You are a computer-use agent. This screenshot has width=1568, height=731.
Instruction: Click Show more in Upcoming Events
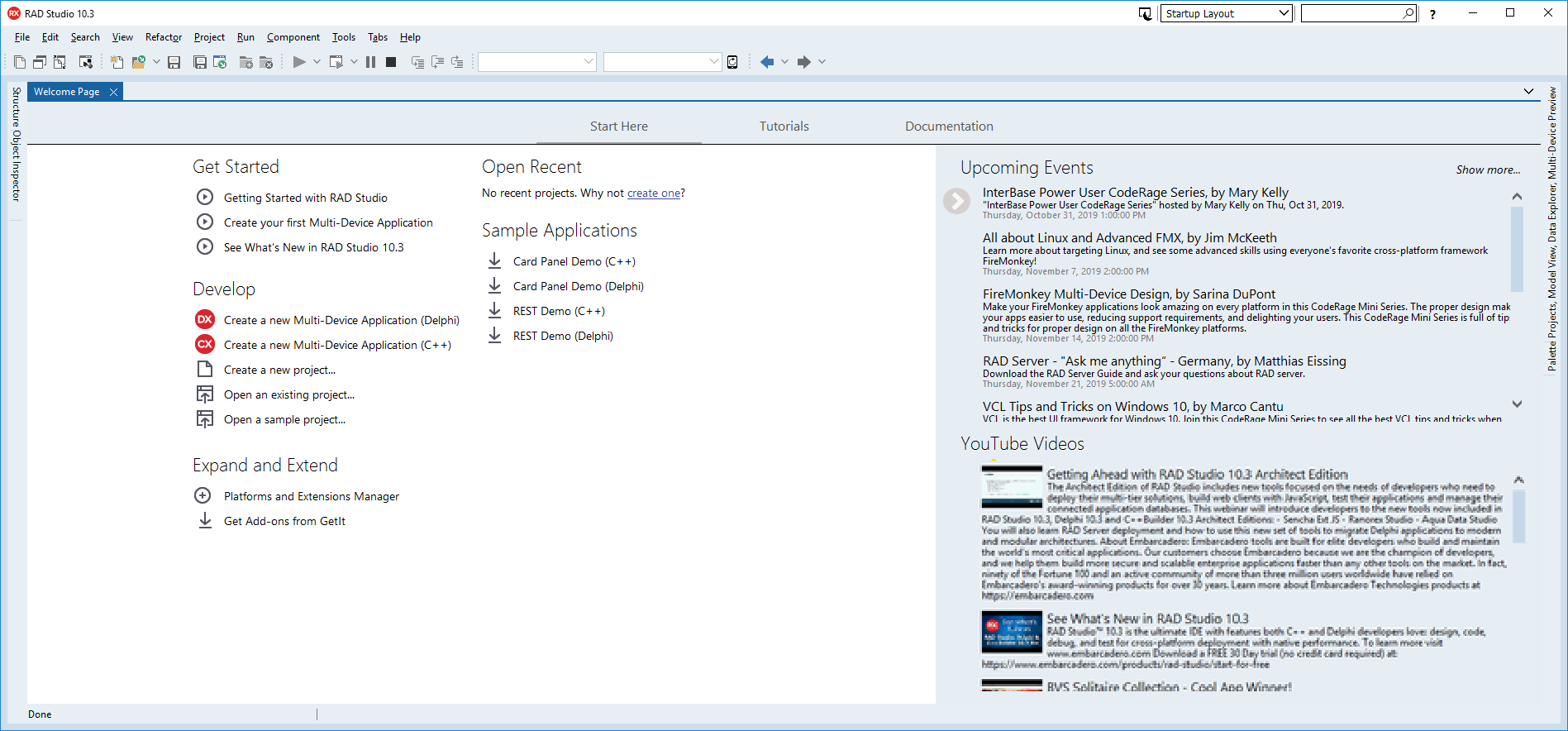tap(1488, 170)
